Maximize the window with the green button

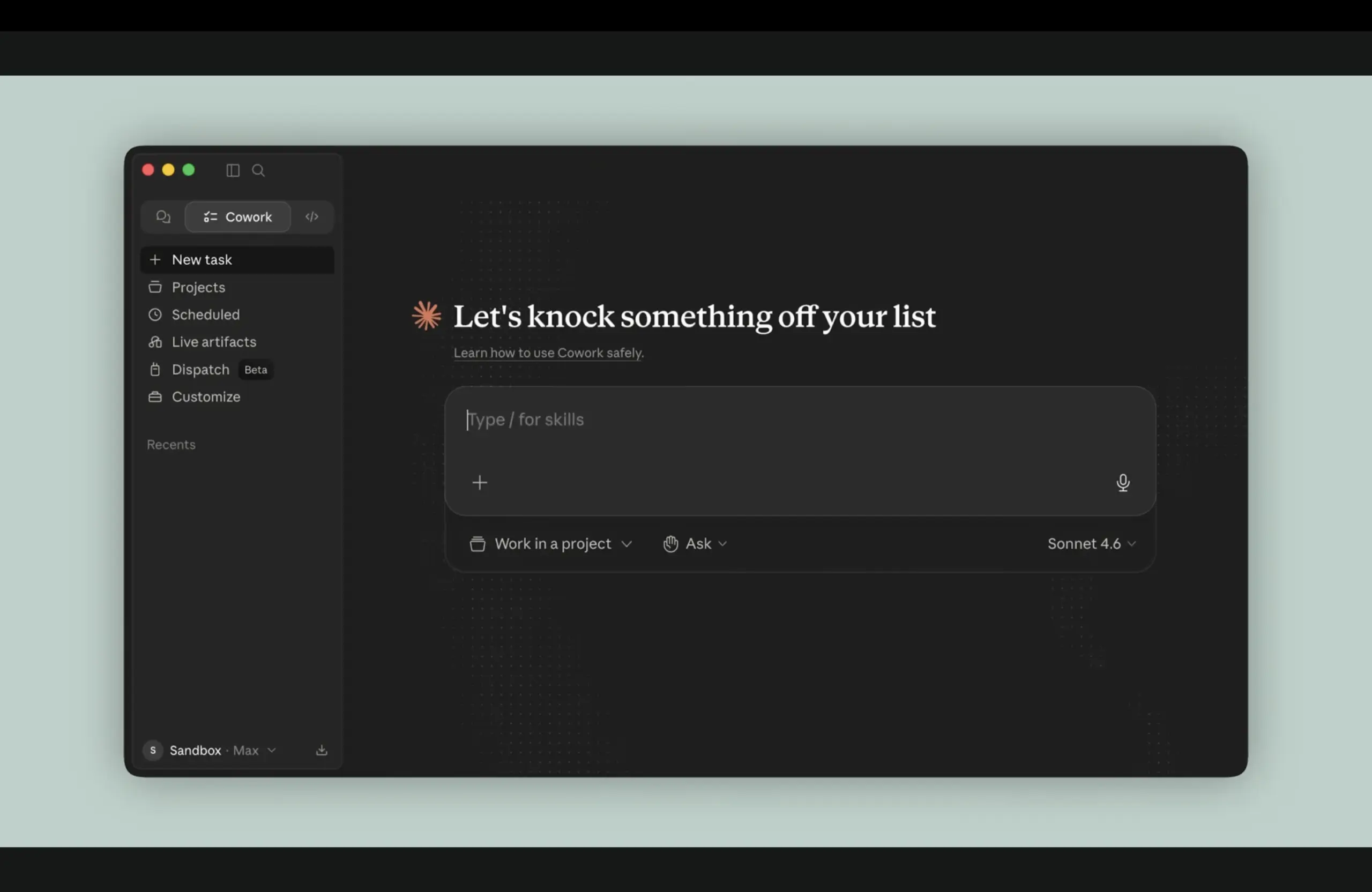[189, 170]
